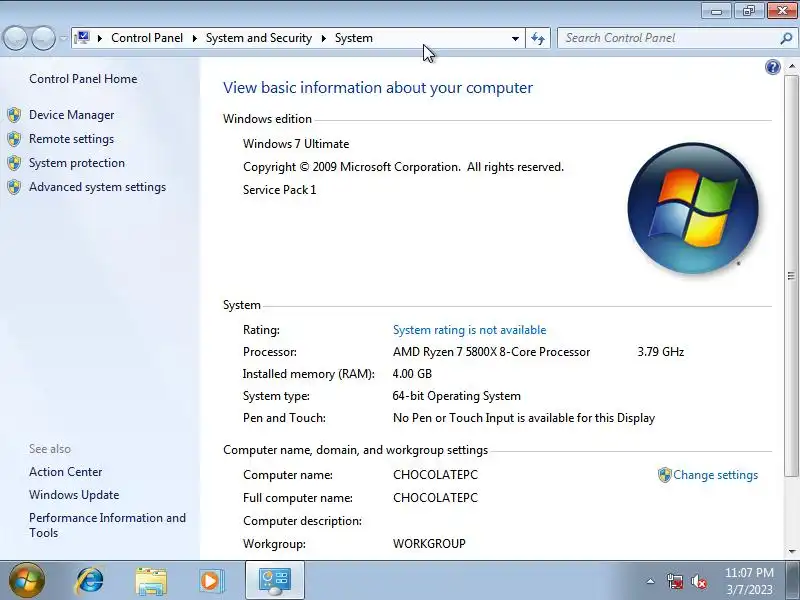Click the Remote settings link
The width and height of the screenshot is (800, 600).
(71, 139)
